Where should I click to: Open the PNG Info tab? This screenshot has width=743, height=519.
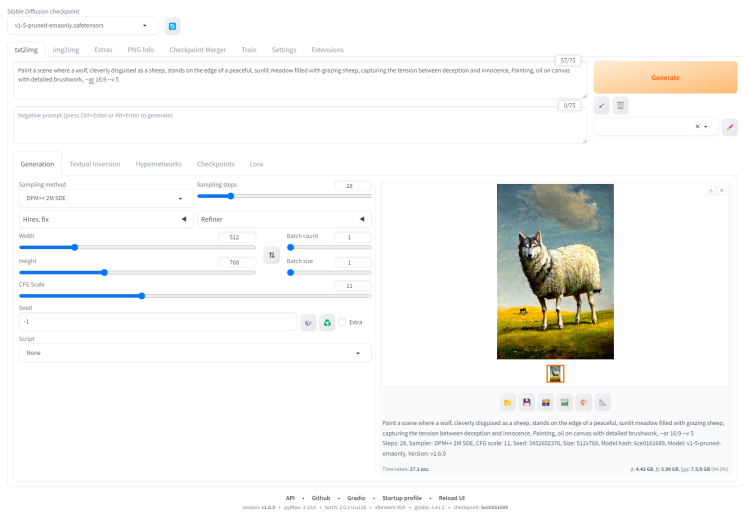[x=141, y=50]
